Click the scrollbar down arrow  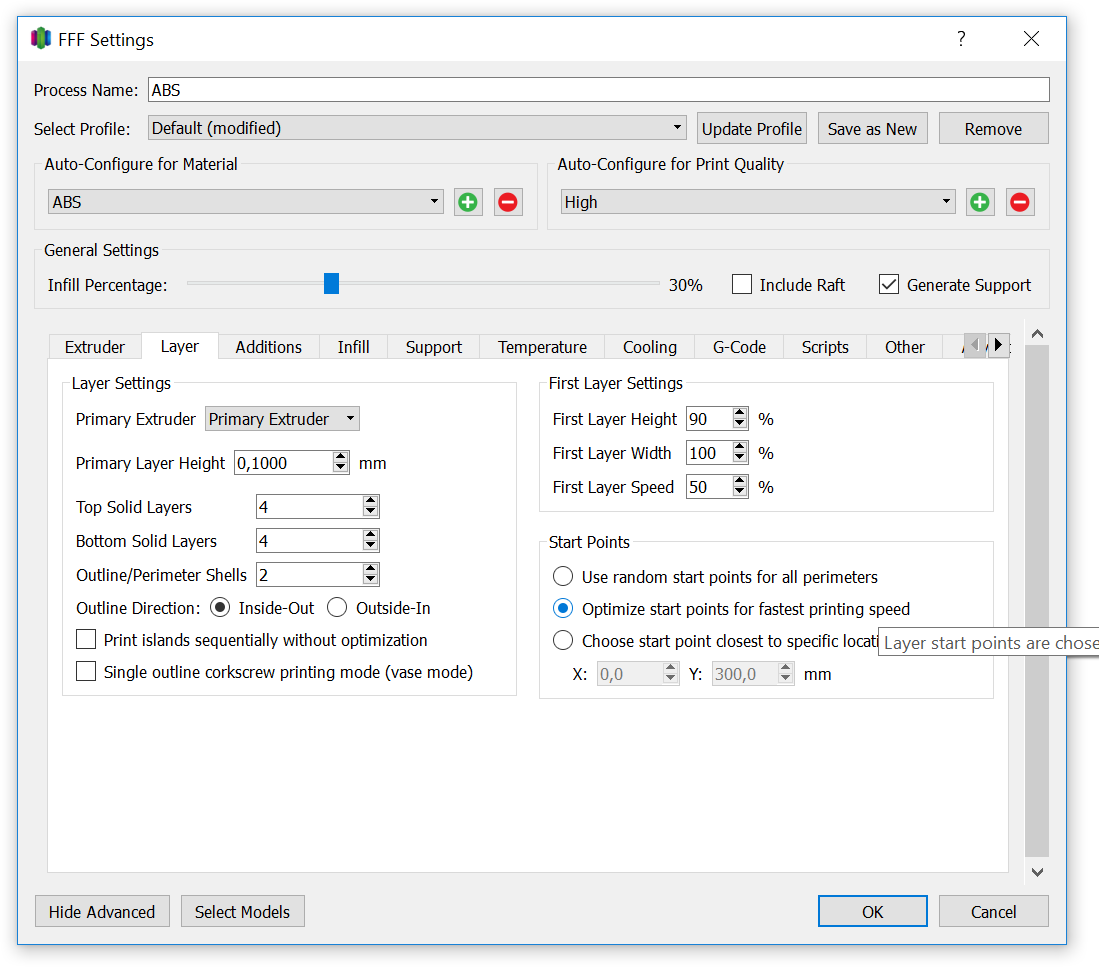[x=1037, y=872]
